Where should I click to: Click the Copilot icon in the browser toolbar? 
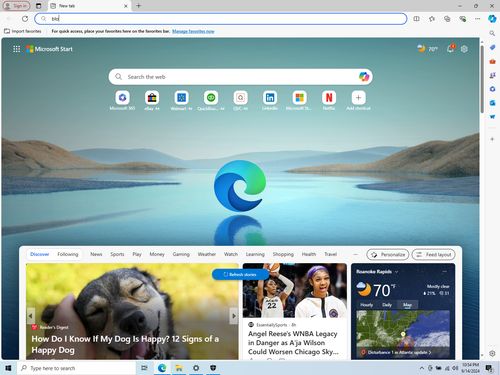point(492,19)
